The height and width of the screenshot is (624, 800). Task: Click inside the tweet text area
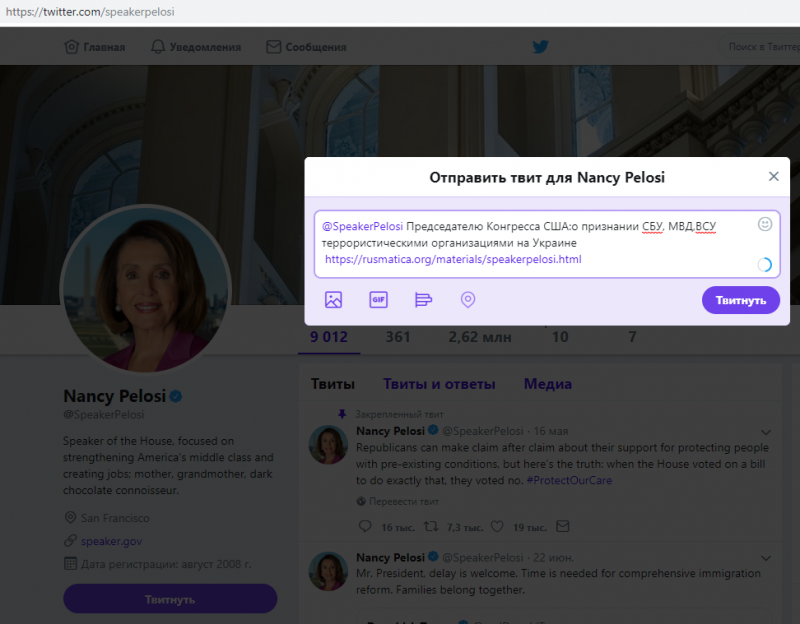tap(547, 244)
